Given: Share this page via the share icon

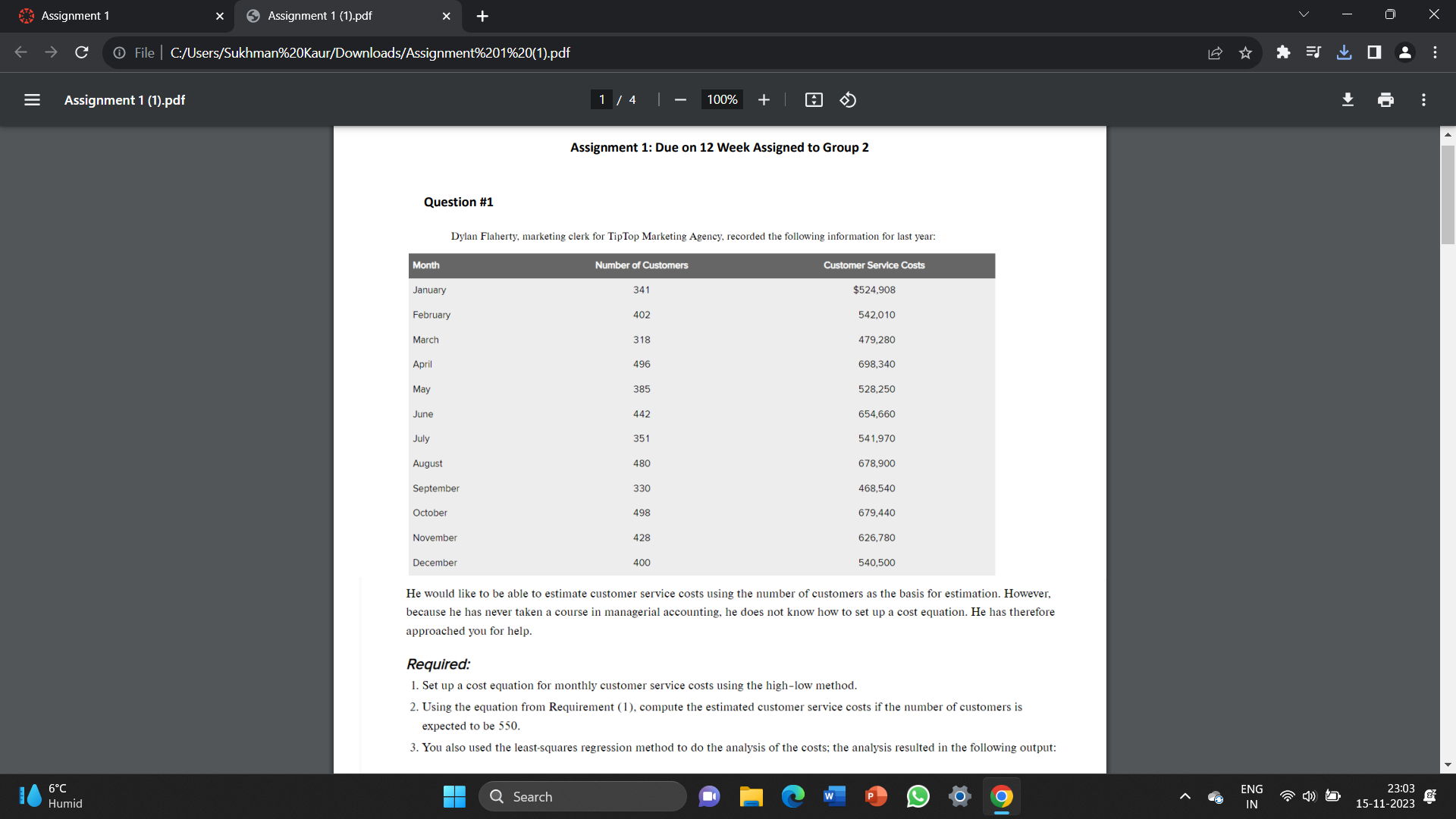Looking at the screenshot, I should pos(1215,52).
